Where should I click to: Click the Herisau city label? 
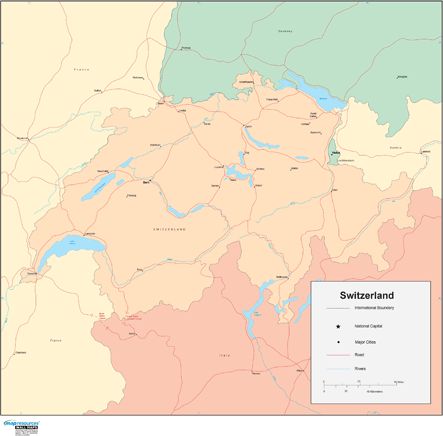click(305, 124)
